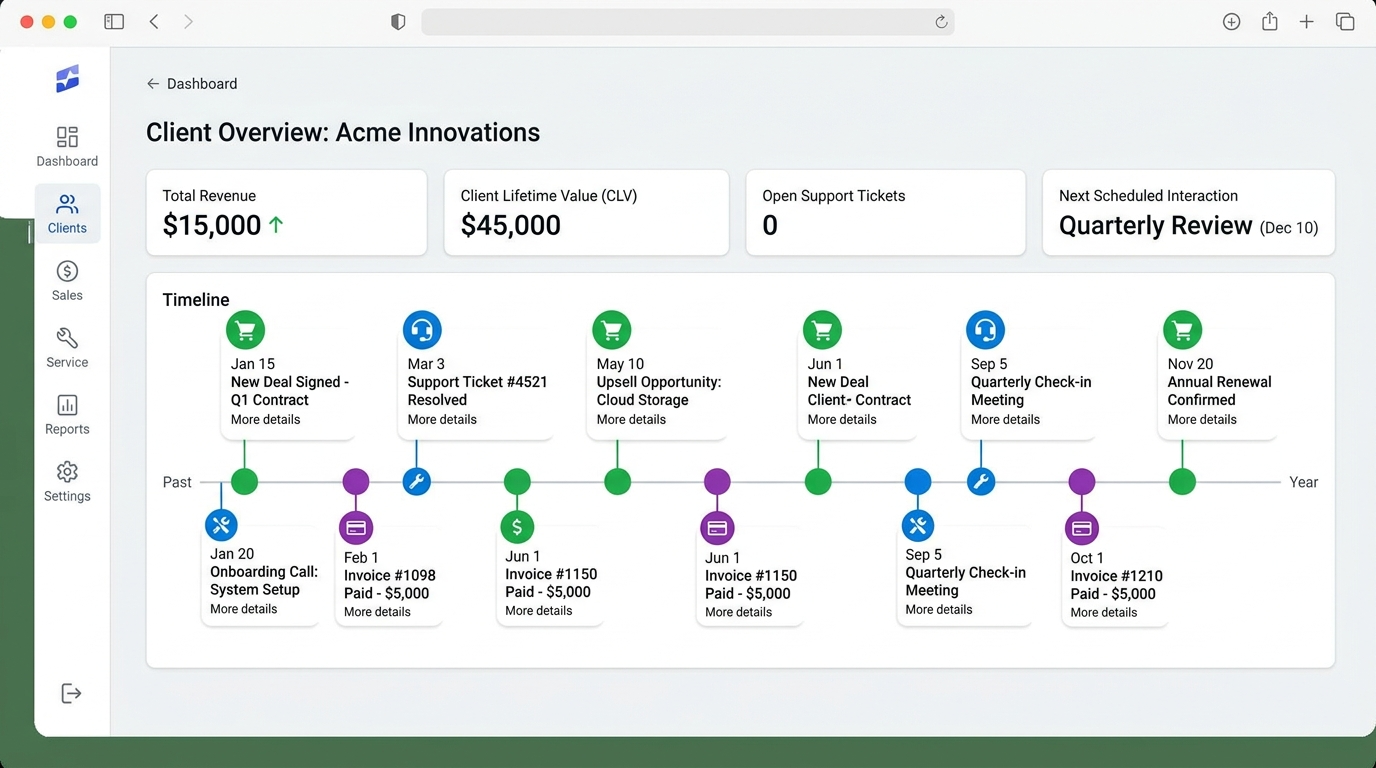Open More details for Jun 1 New Deal
Viewport: 1376px width, 768px height.
tap(842, 420)
